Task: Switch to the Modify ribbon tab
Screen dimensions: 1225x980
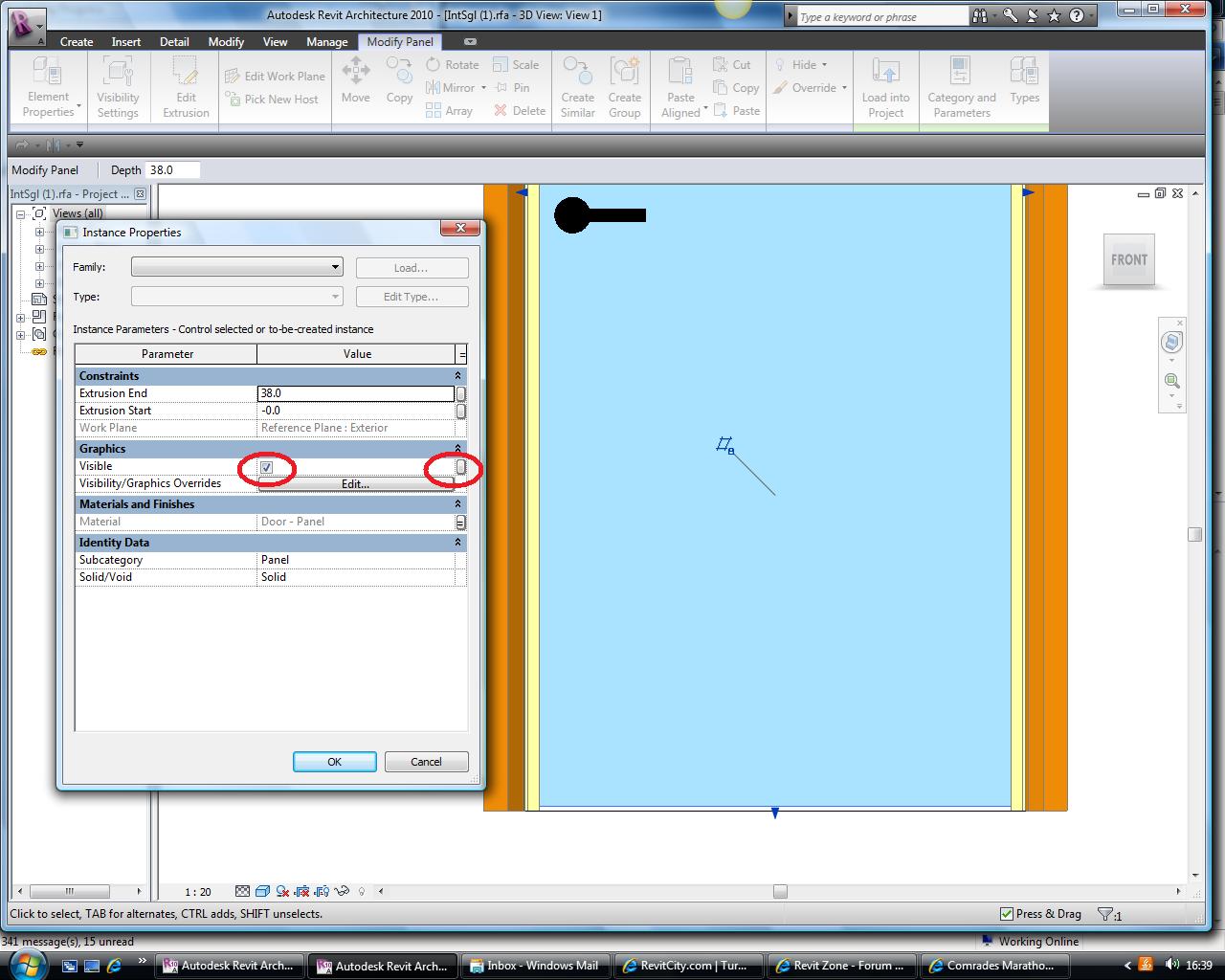Action: click(x=226, y=42)
